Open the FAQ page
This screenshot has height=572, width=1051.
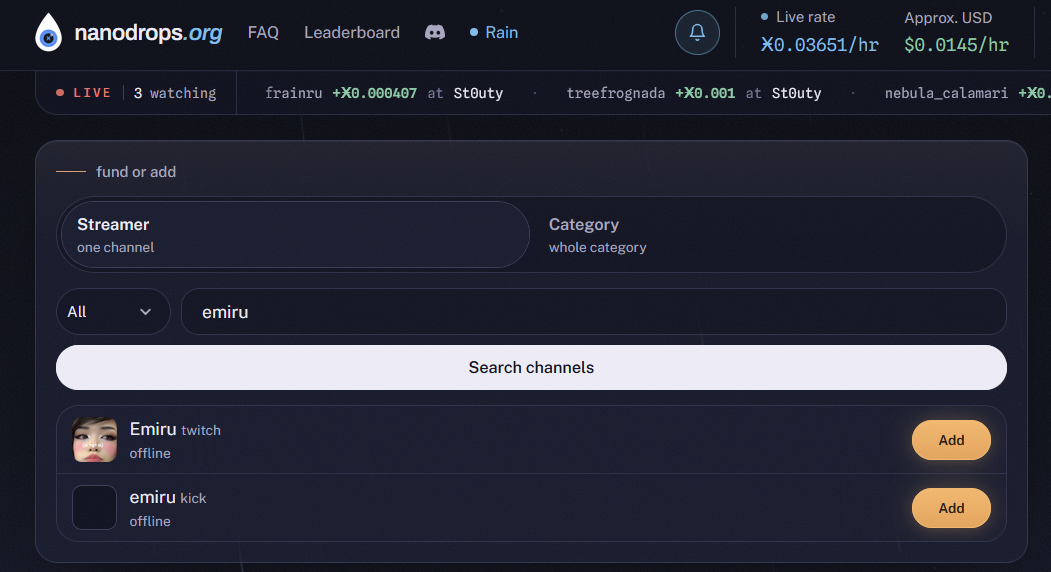click(263, 32)
